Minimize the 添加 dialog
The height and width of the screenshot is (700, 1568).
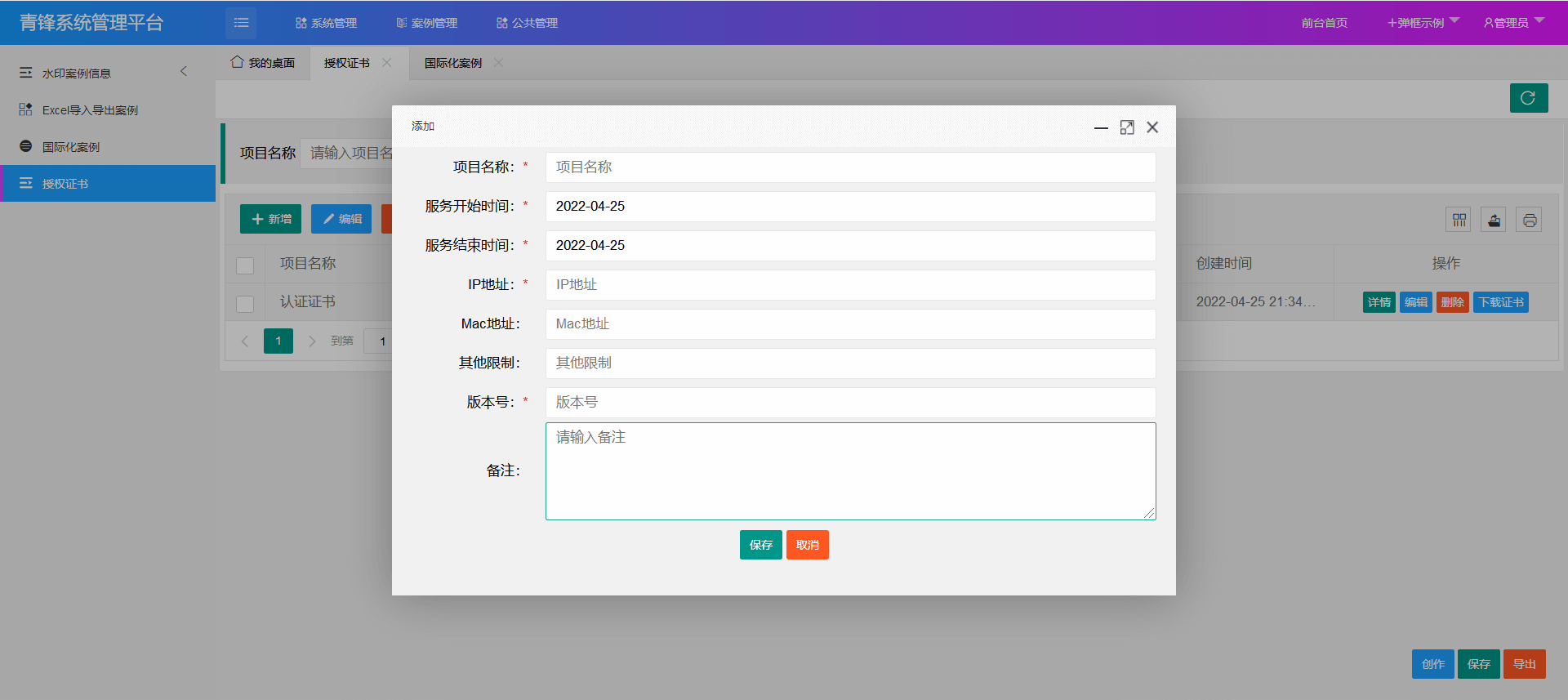tap(1101, 127)
